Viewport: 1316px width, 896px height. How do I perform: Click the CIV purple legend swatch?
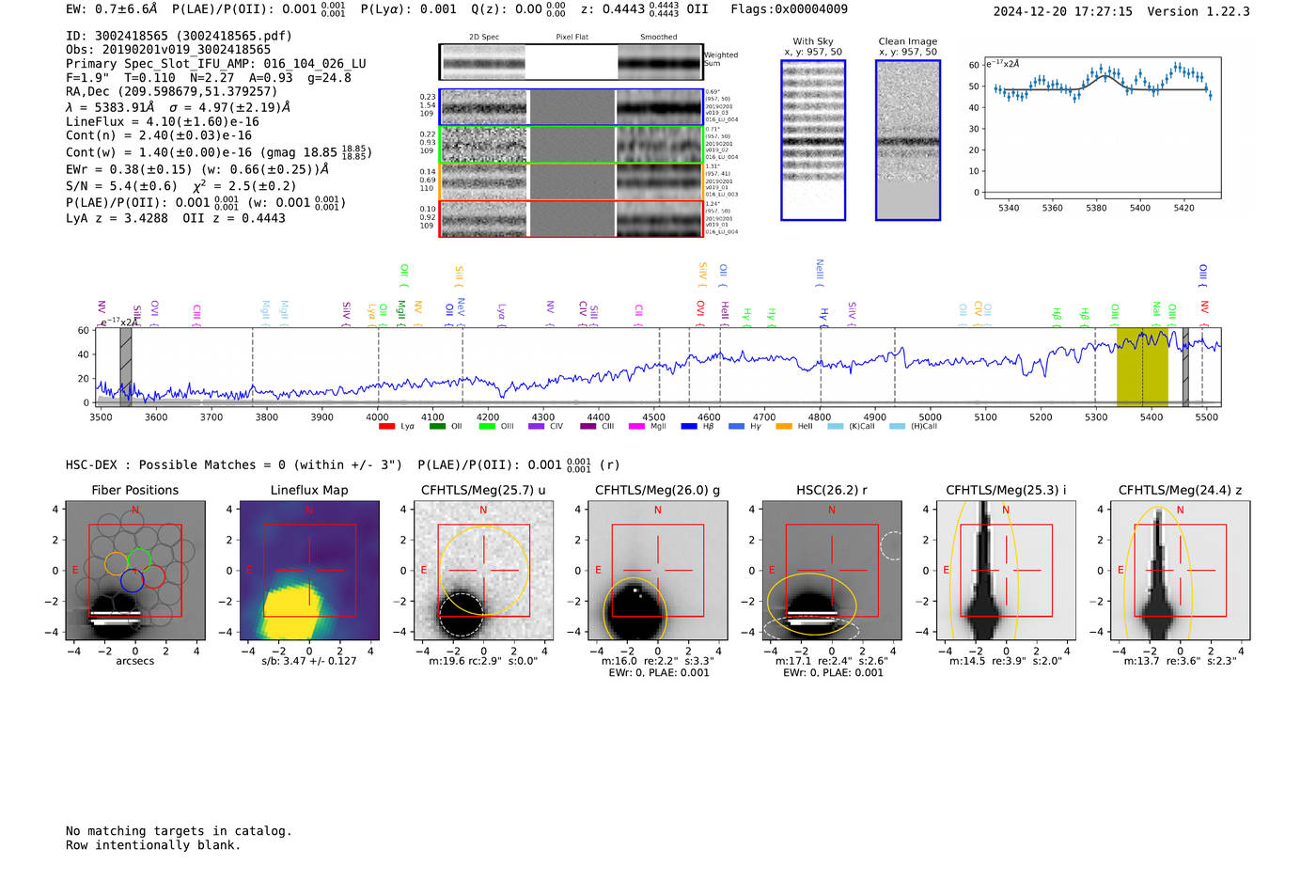click(537, 427)
